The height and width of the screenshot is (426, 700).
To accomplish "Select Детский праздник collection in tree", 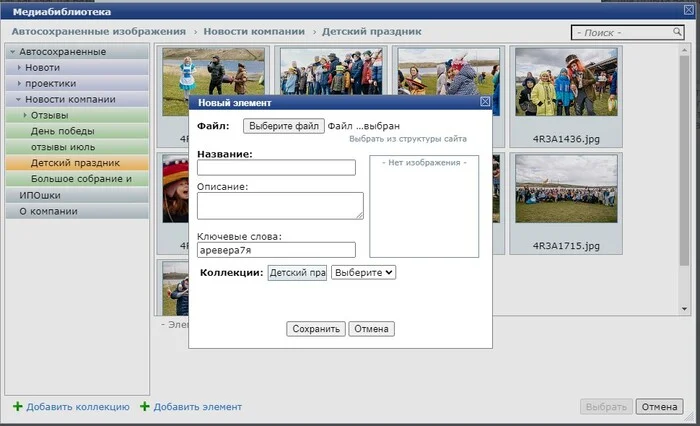I will (x=77, y=163).
